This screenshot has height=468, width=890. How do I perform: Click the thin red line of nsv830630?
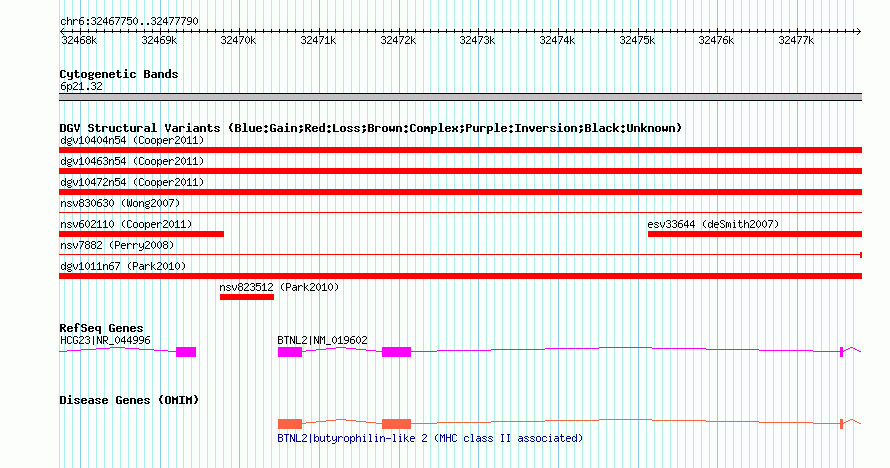point(460,213)
